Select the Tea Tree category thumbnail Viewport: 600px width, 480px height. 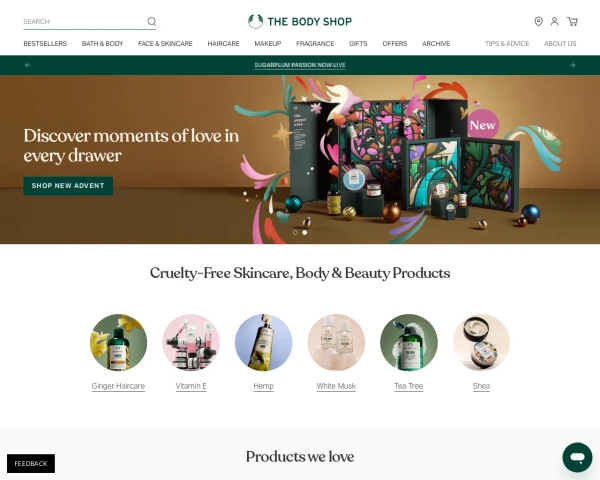(409, 343)
